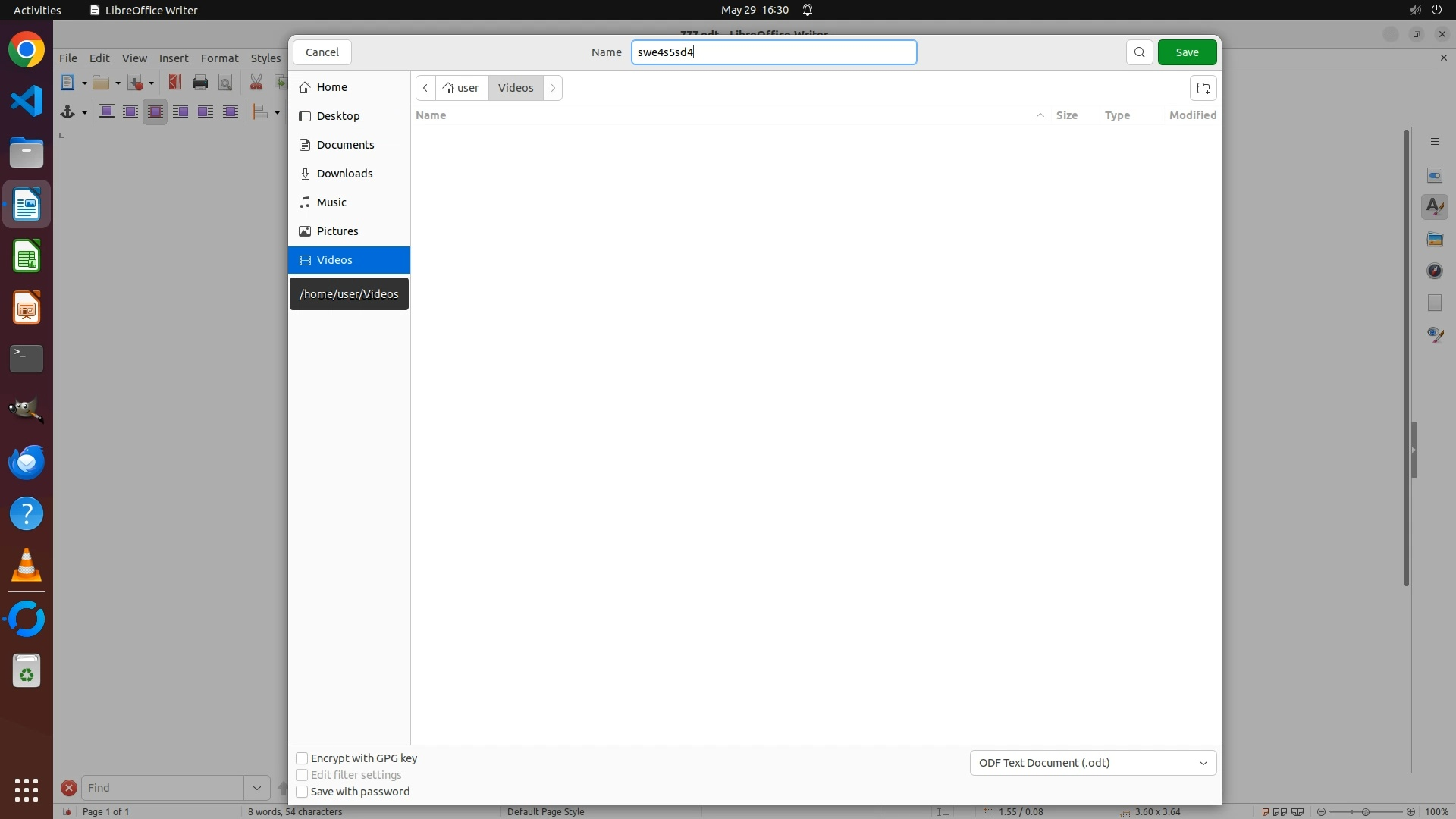Click the zoom slider in status bar
The width and height of the screenshot is (1456, 819).
[1365, 811]
